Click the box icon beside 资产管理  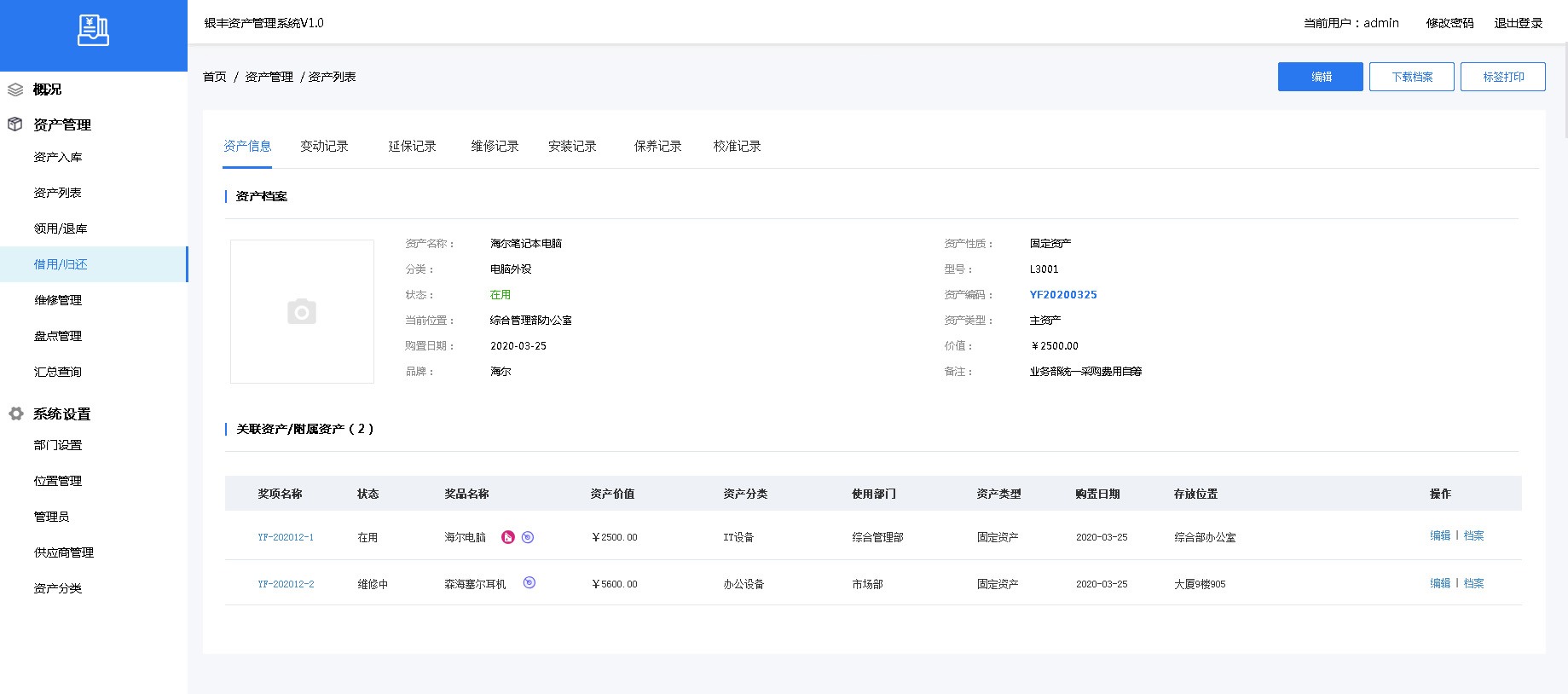pyautogui.click(x=15, y=124)
